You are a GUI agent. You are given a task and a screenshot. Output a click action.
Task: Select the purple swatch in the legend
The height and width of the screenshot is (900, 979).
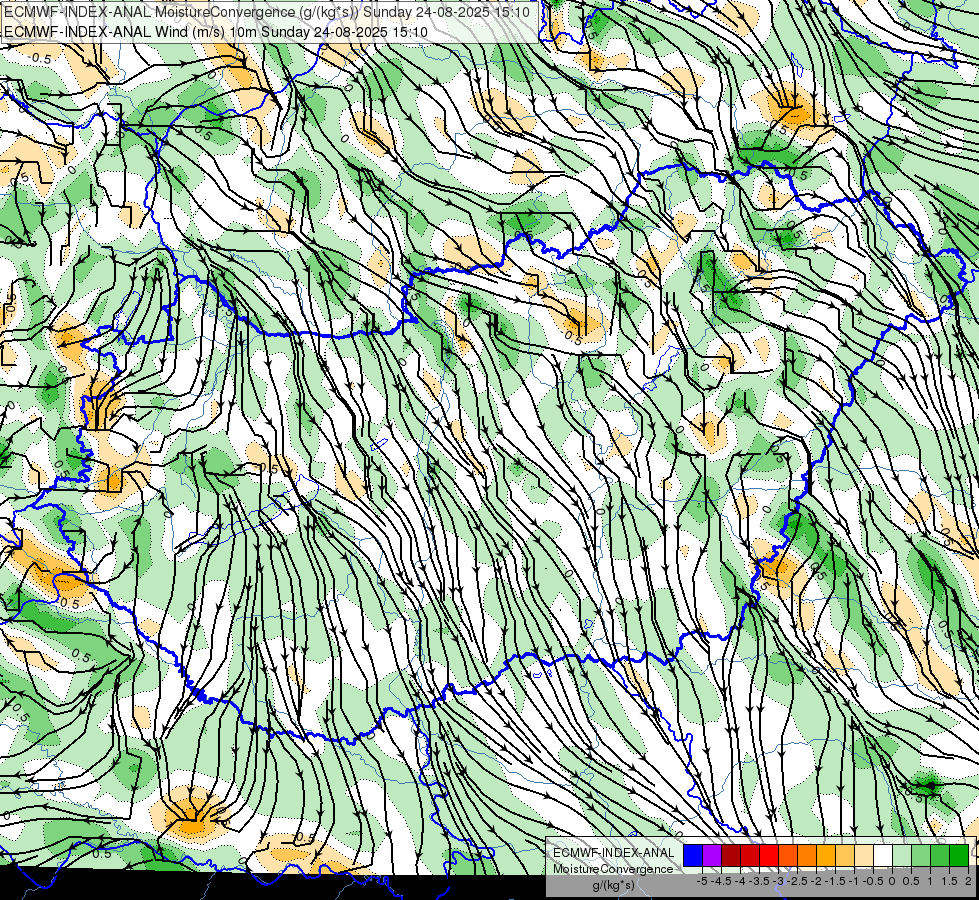tap(712, 856)
